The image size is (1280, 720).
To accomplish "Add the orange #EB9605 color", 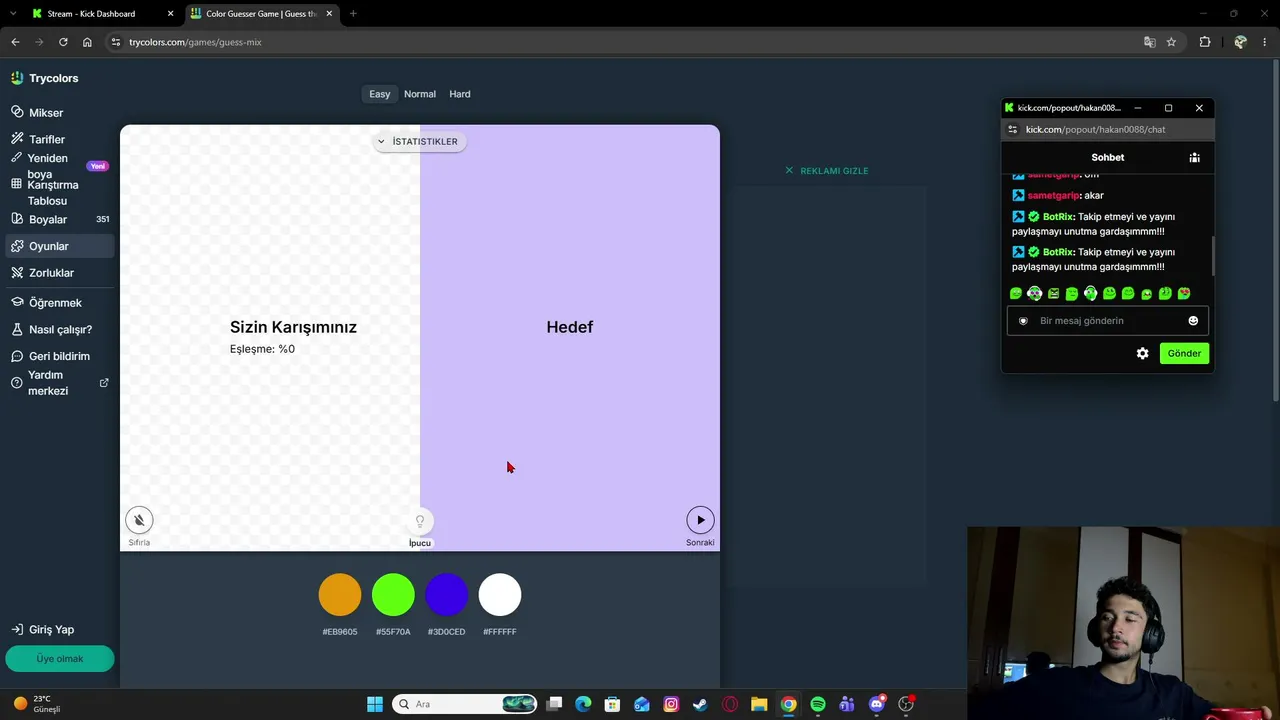I will tap(340, 595).
